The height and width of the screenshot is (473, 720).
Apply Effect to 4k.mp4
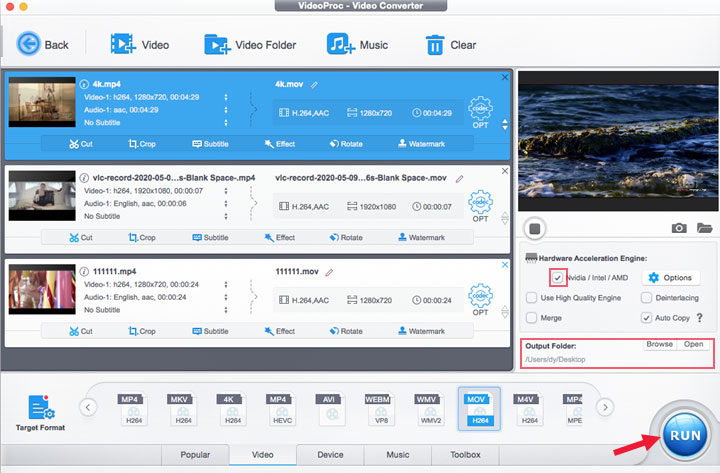(x=280, y=144)
